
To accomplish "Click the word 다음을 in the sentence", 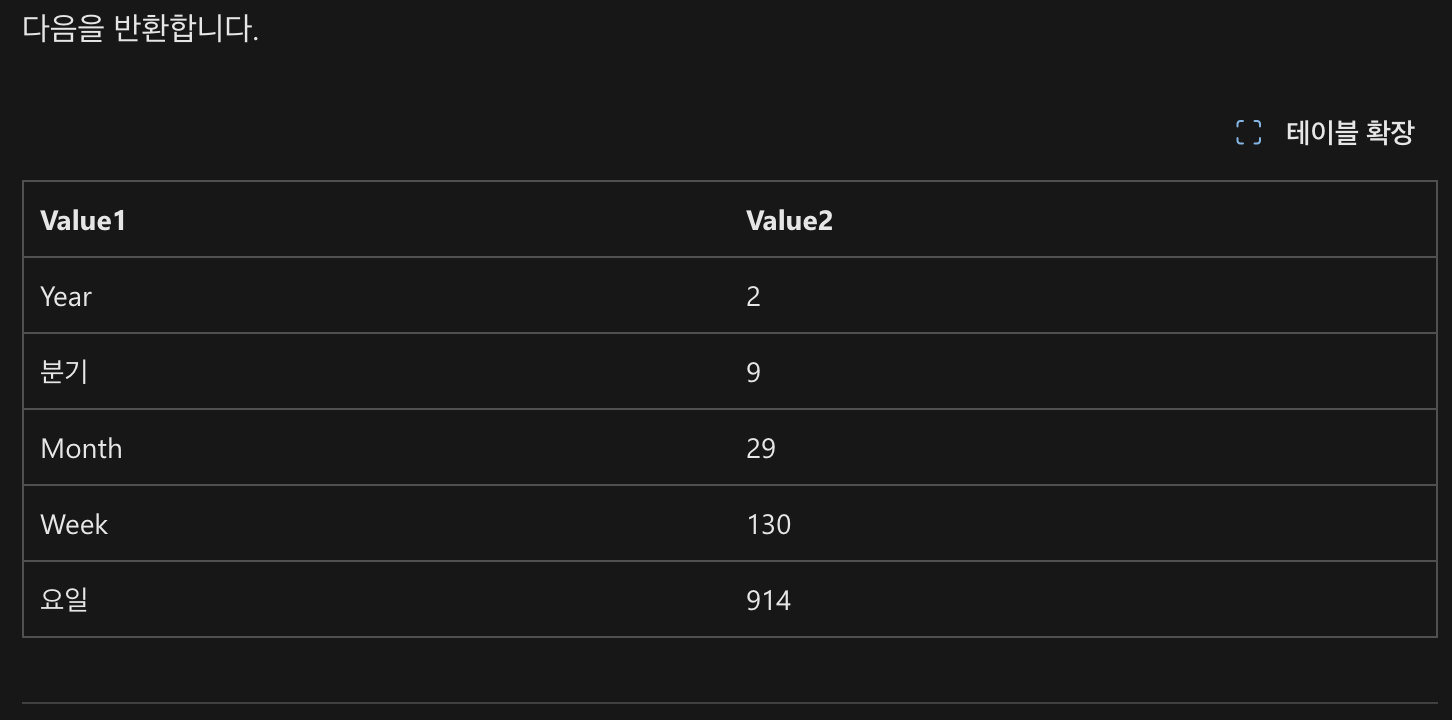I will tap(63, 28).
